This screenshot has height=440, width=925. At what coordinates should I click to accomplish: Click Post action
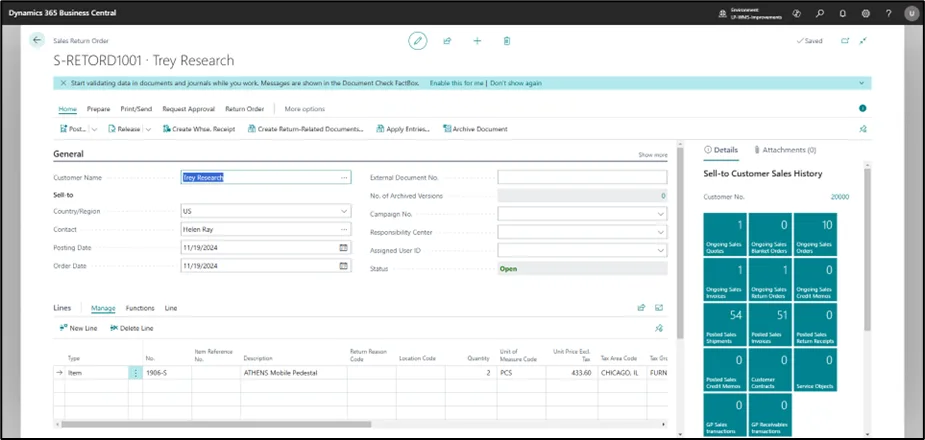(x=73, y=129)
